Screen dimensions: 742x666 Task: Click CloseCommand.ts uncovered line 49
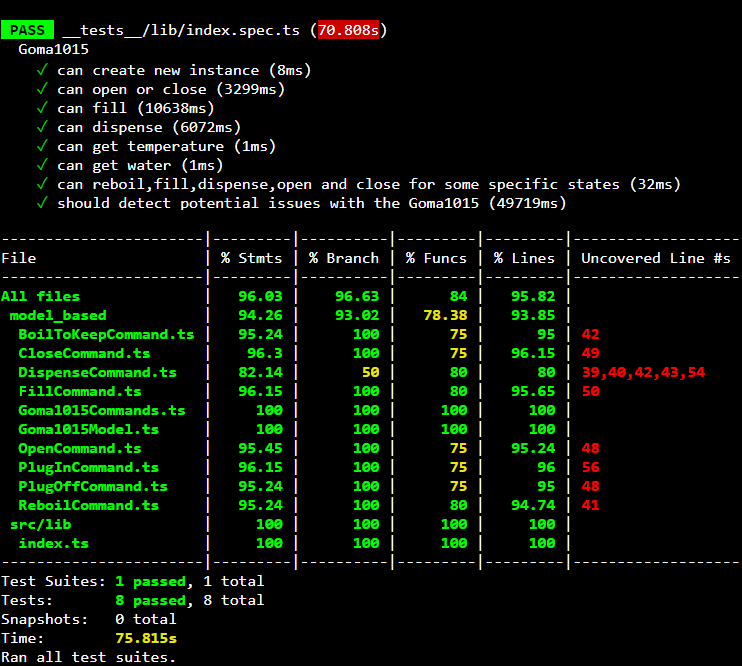click(x=591, y=353)
